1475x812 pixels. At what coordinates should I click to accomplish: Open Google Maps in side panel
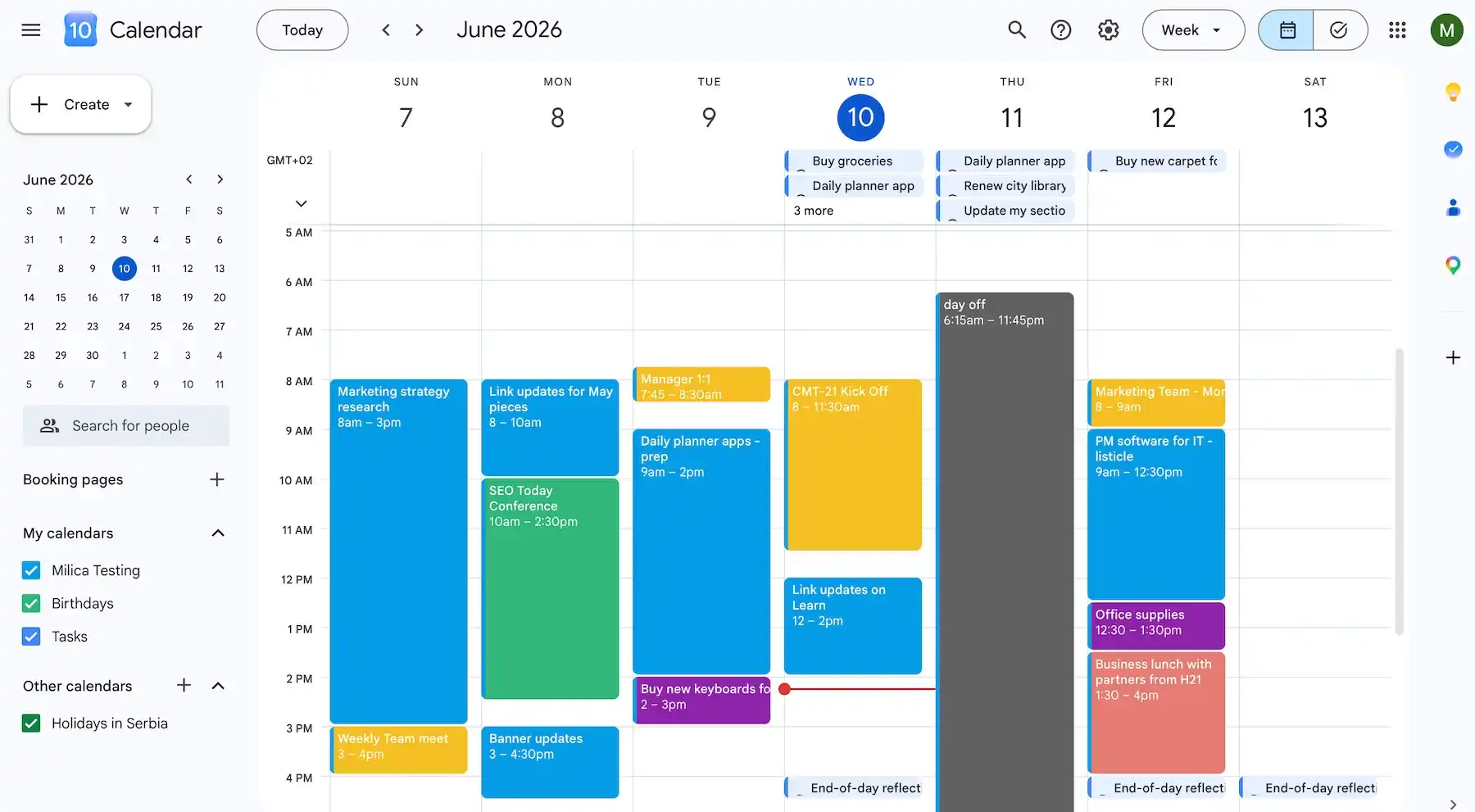[x=1453, y=265]
